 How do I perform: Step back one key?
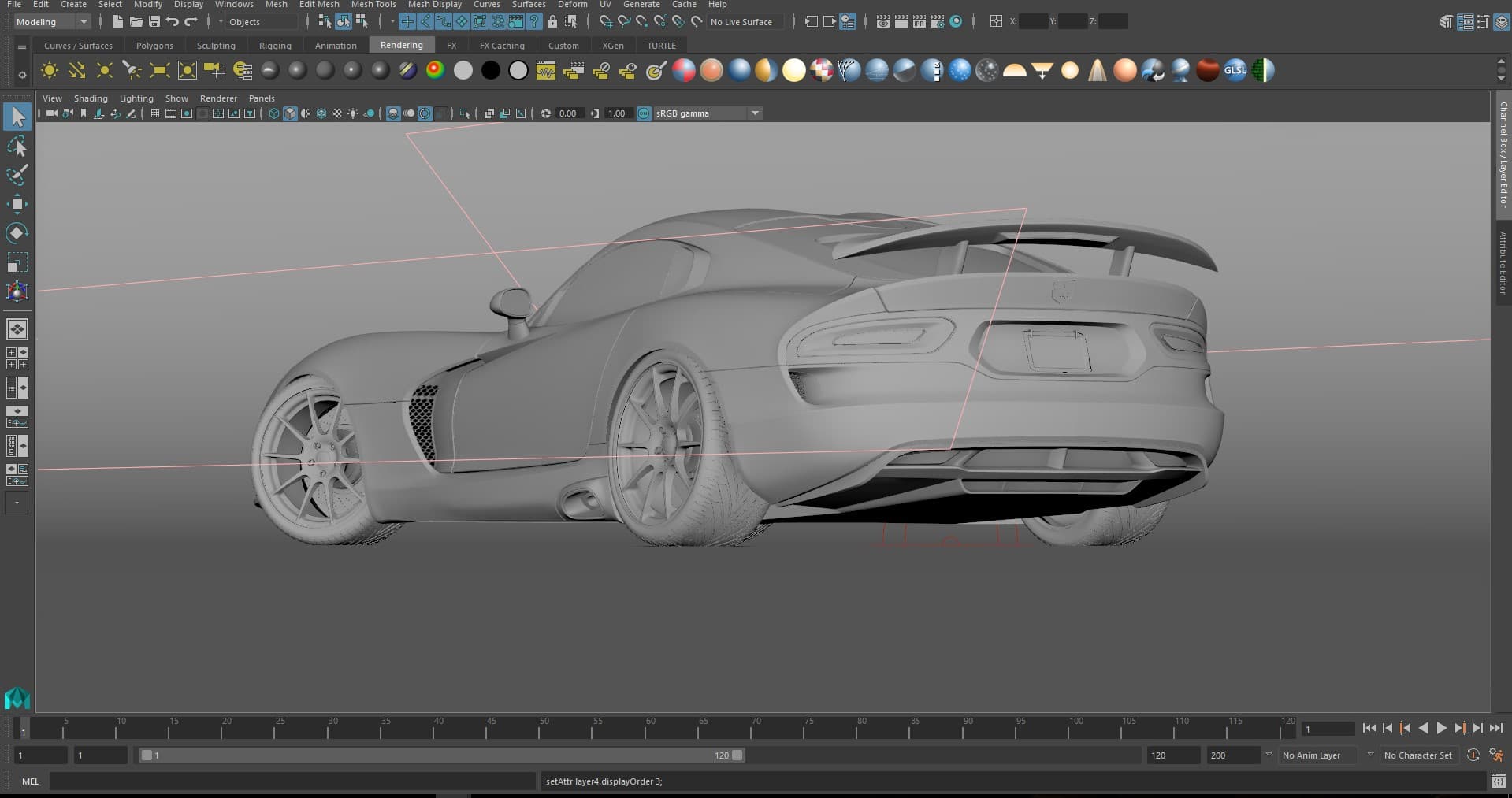click(1405, 729)
